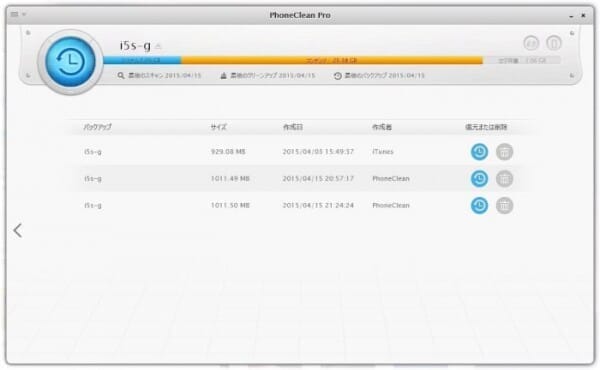The height and width of the screenshot is (370, 600).
Task: Restore the PhoneClean backup made at 20:57:17
Action: tap(479, 179)
